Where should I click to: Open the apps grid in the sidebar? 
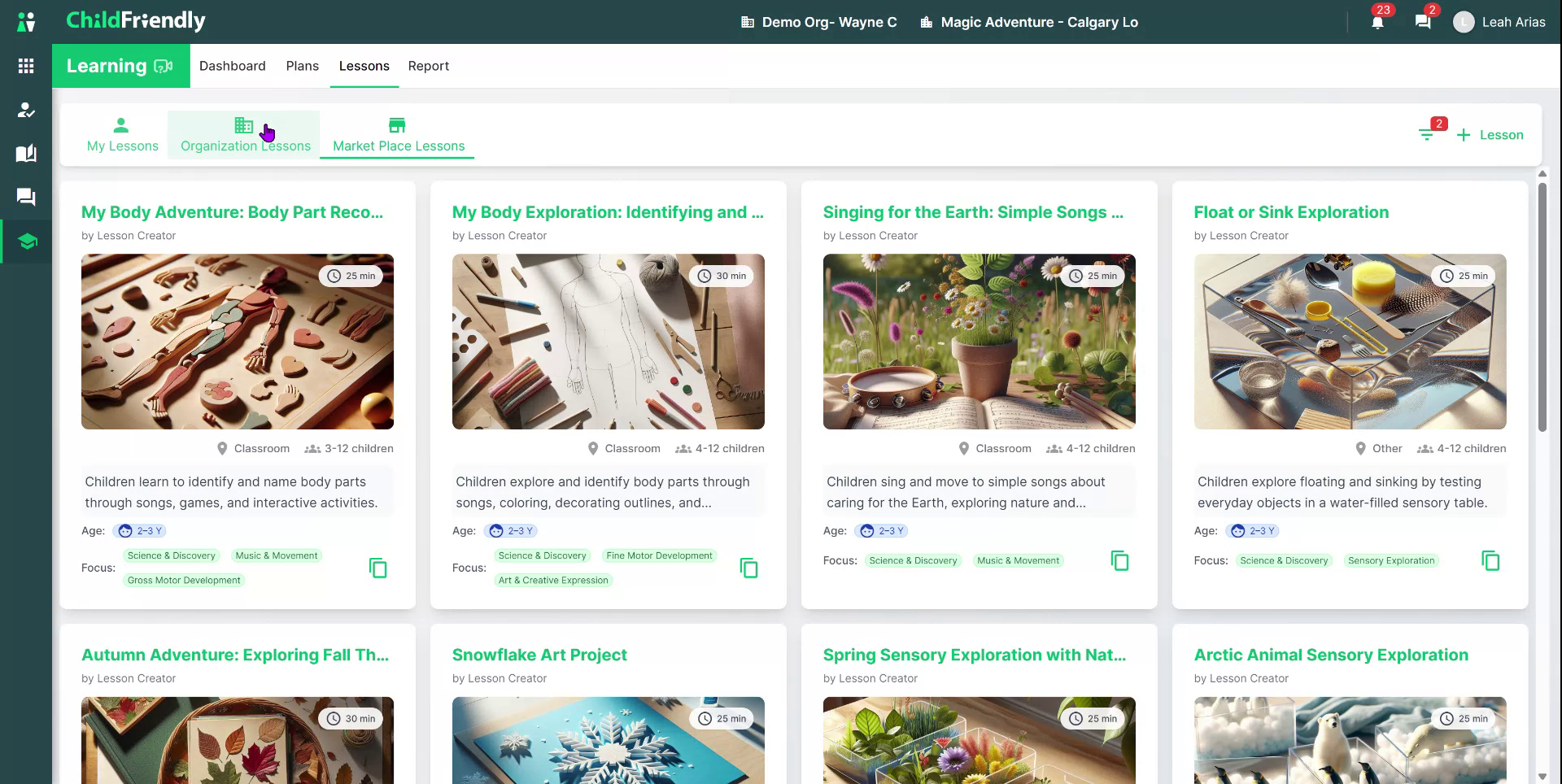click(26, 66)
